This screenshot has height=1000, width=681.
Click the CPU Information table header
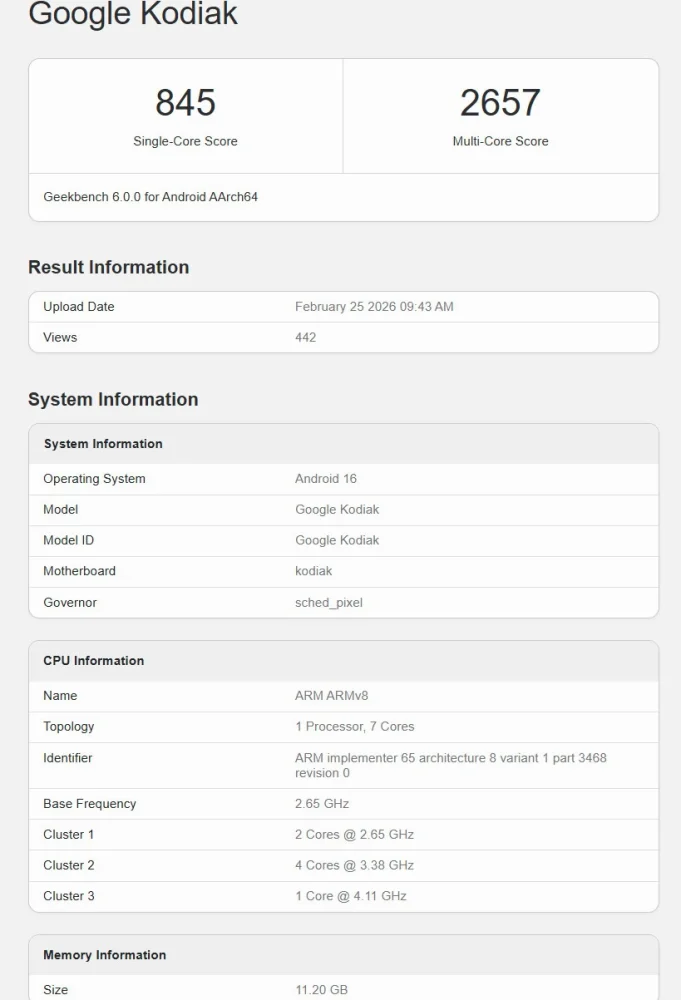(x=93, y=661)
